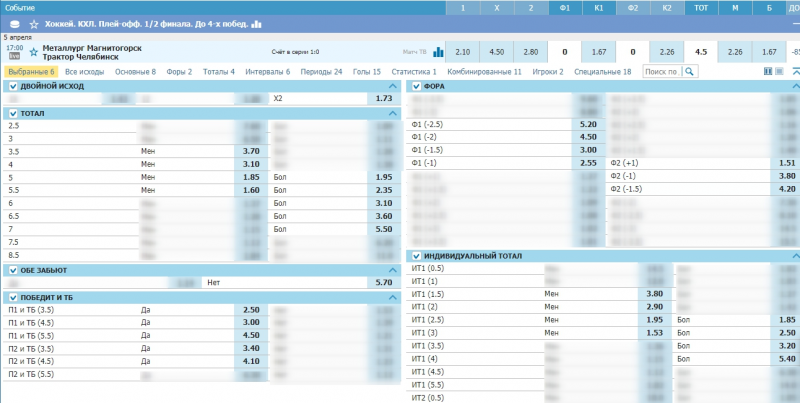Switch to single-column layout view
This screenshot has width=800, height=403.
tap(780, 72)
